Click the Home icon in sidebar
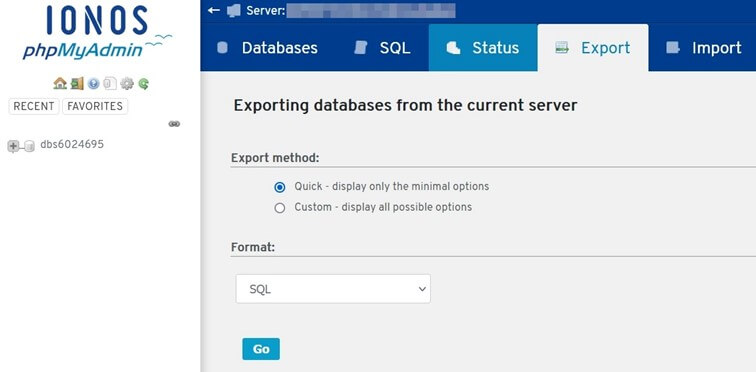The height and width of the screenshot is (372, 756). click(x=60, y=83)
